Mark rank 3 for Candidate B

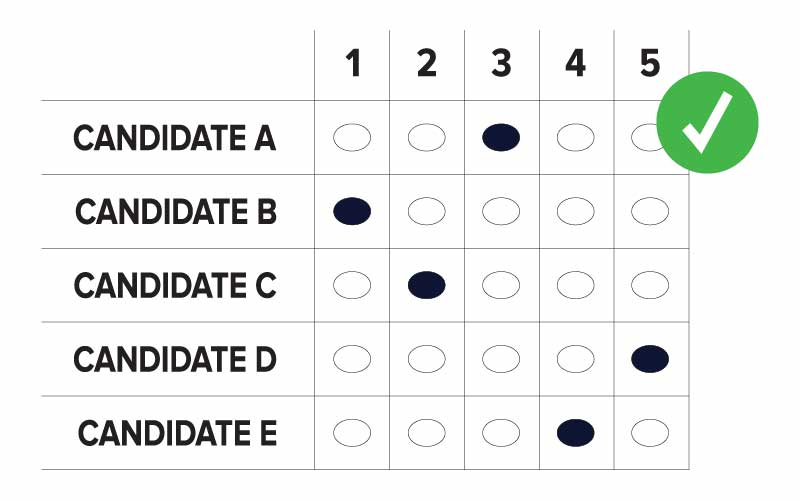point(501,211)
